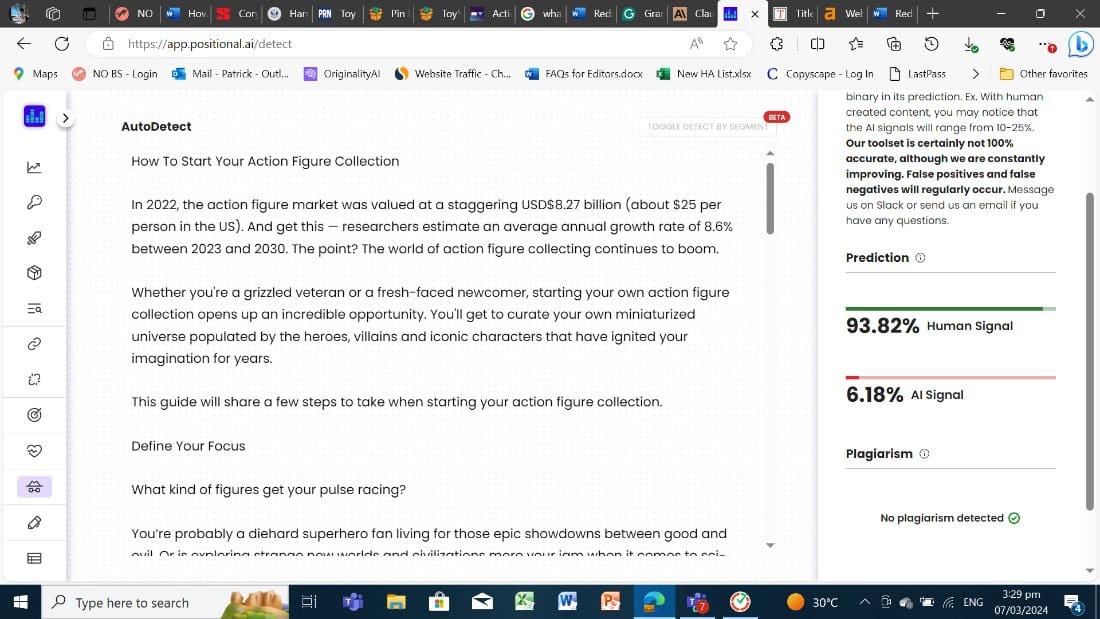Screen dimensions: 1100x619
Task: Click the cube icon in sidebar
Action: coord(34,273)
